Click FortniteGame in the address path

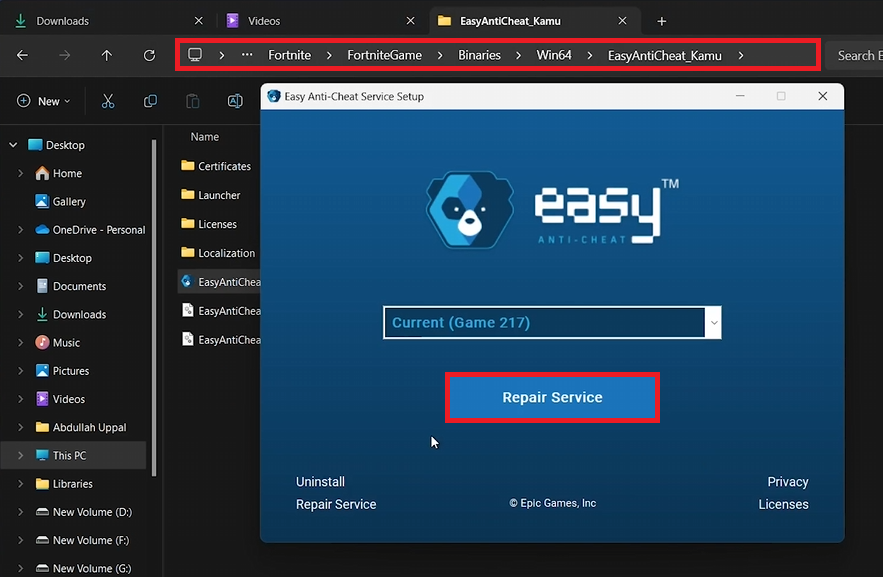click(385, 55)
